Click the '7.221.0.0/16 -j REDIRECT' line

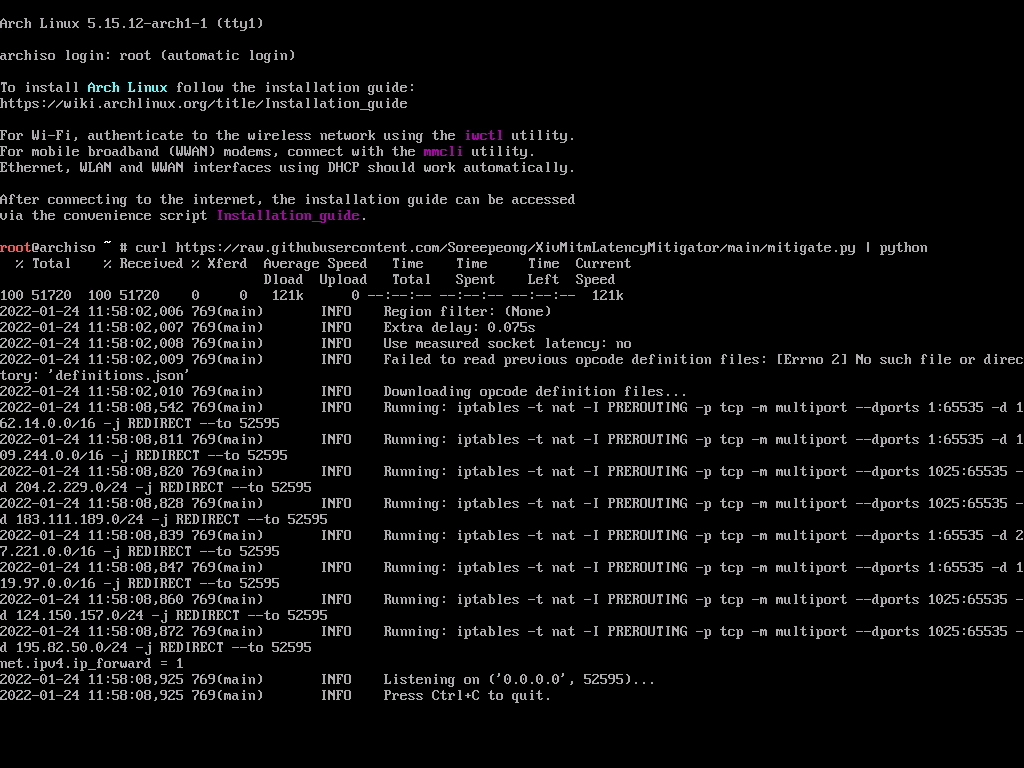coord(140,552)
